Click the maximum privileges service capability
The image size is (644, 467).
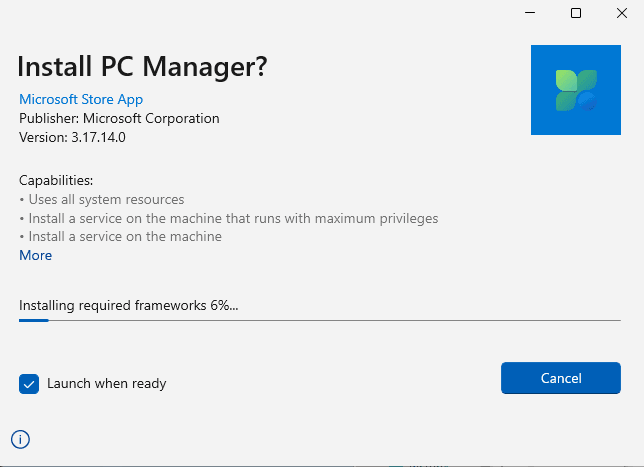click(x=229, y=218)
